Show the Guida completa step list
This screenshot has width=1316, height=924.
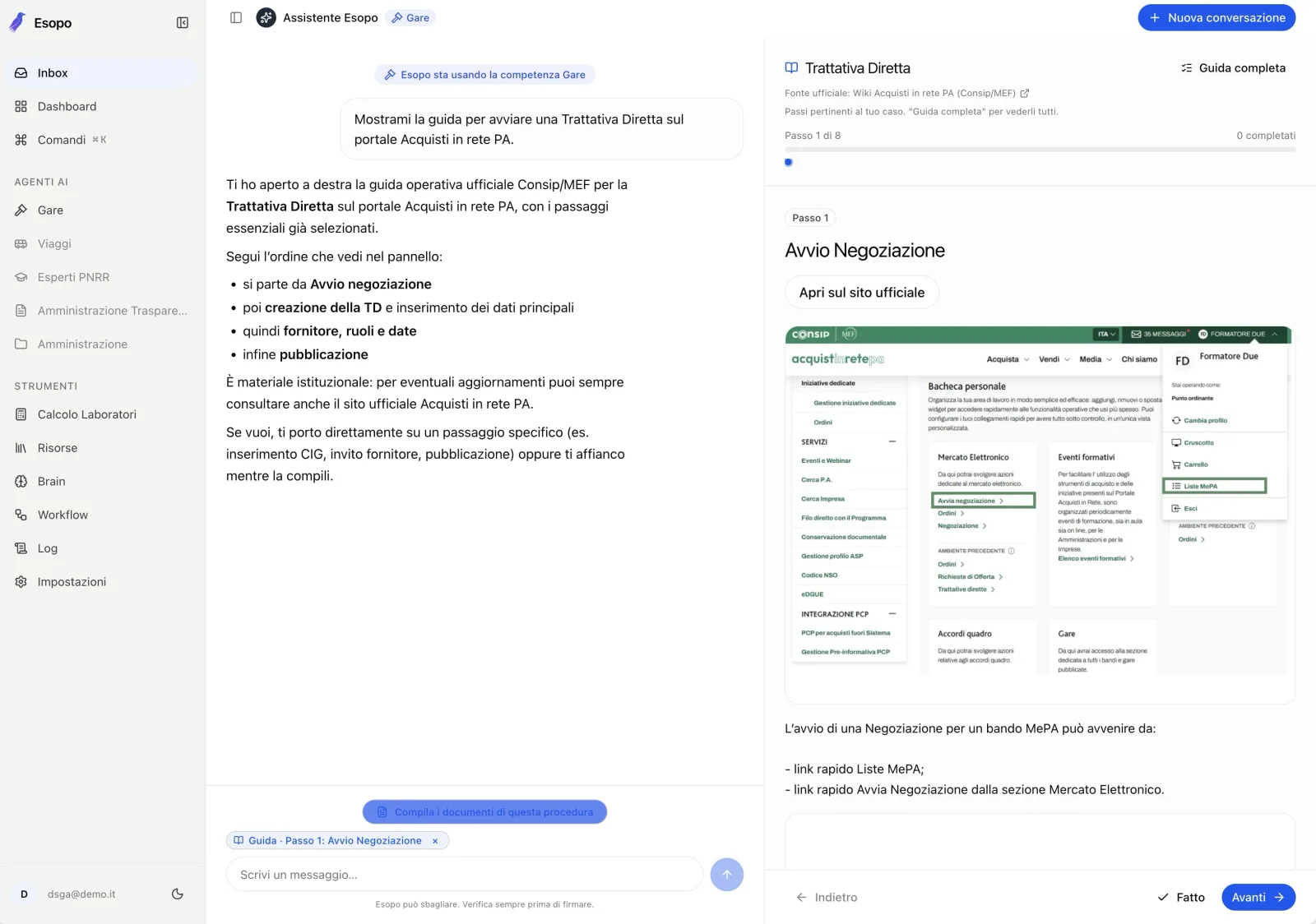(1233, 68)
